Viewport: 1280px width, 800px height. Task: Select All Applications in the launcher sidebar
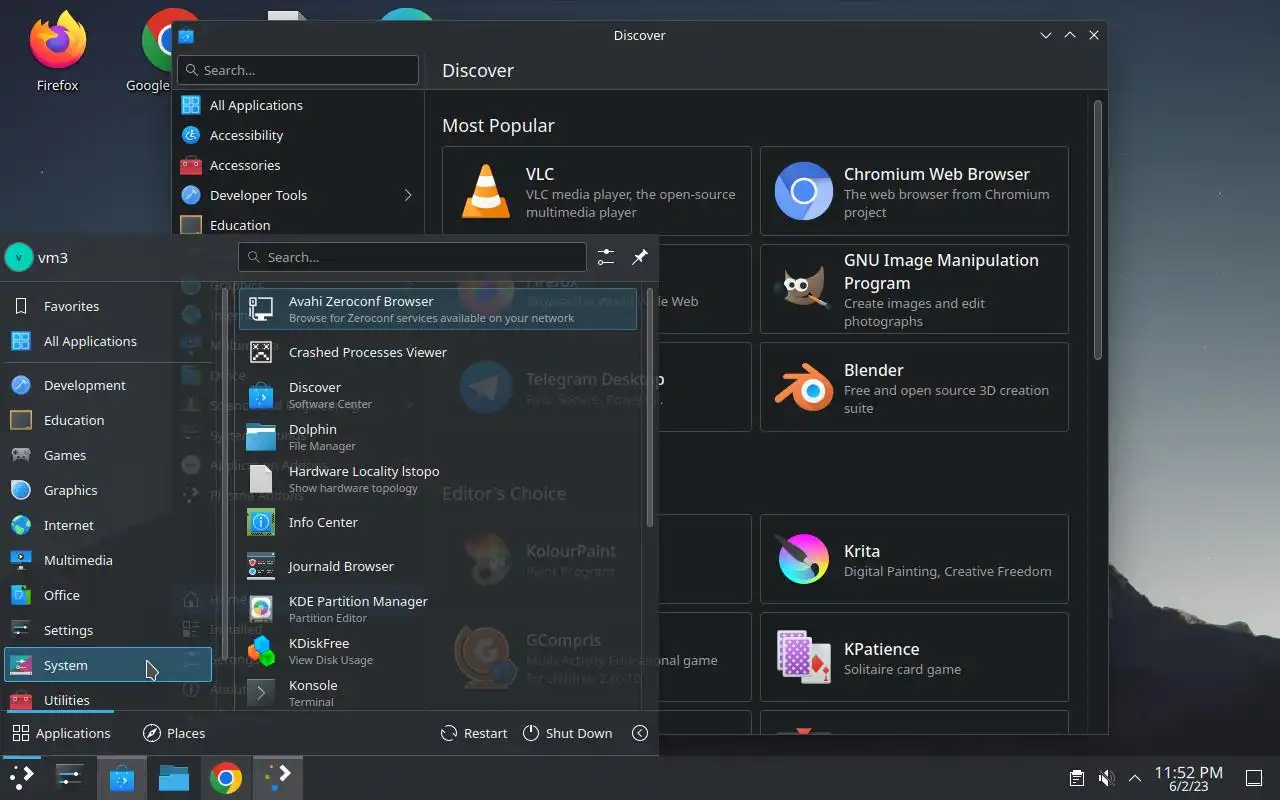108,341
